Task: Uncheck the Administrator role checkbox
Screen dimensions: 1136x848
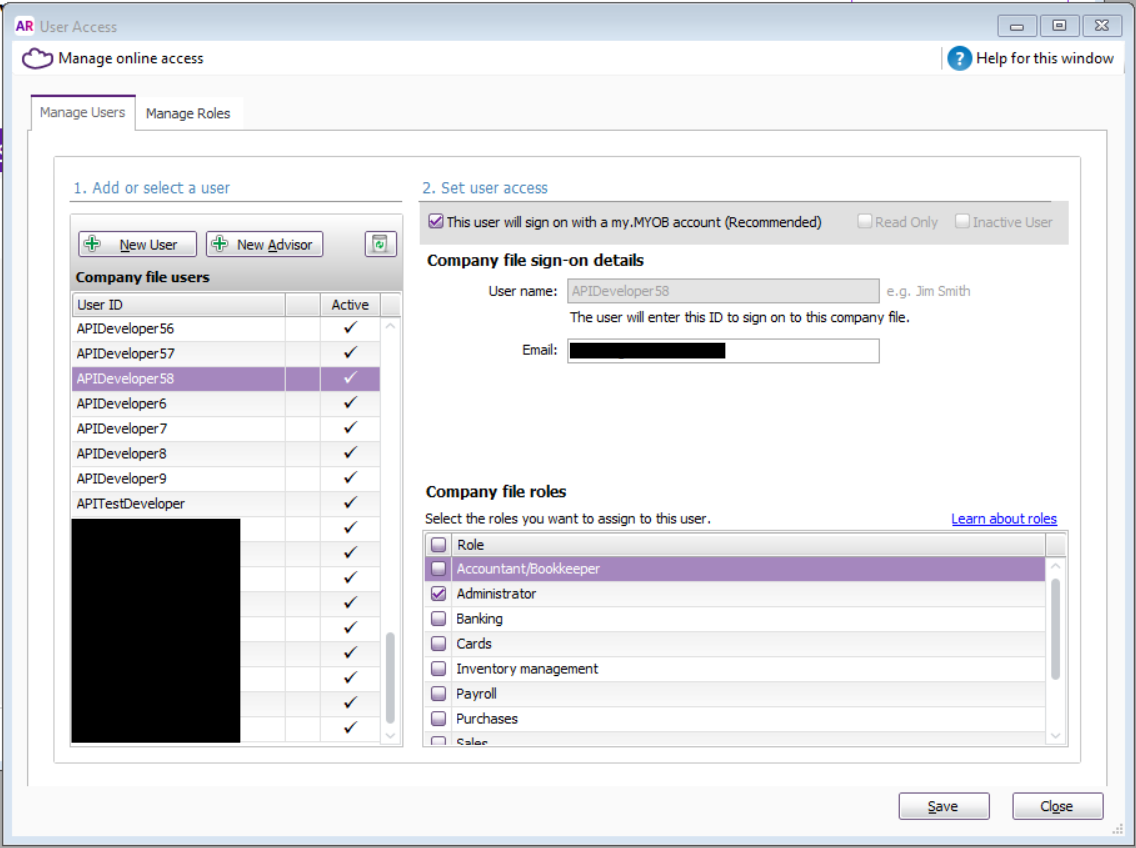Action: [438, 594]
